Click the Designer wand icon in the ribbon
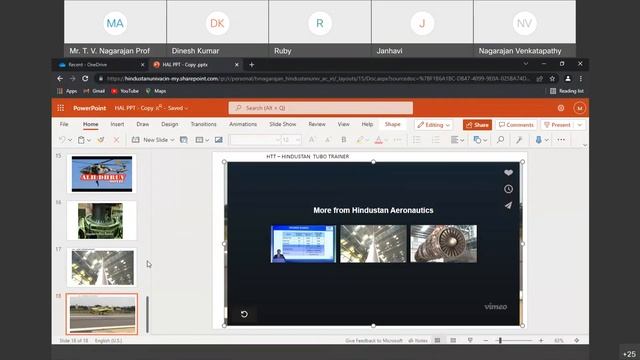This screenshot has width=640, height=360. [519, 140]
